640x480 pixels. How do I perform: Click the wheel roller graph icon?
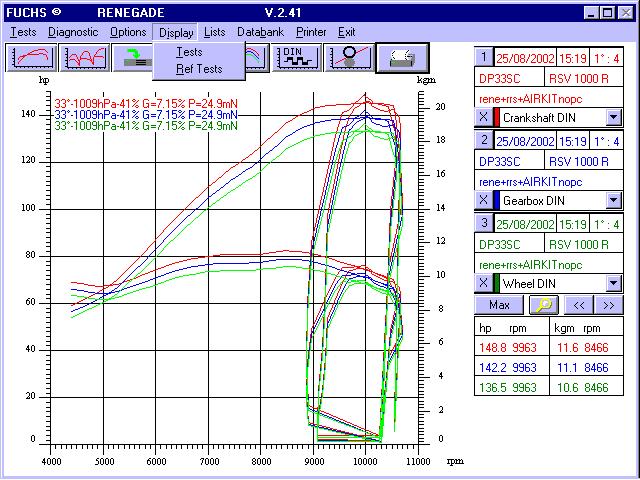pyautogui.click(x=349, y=58)
